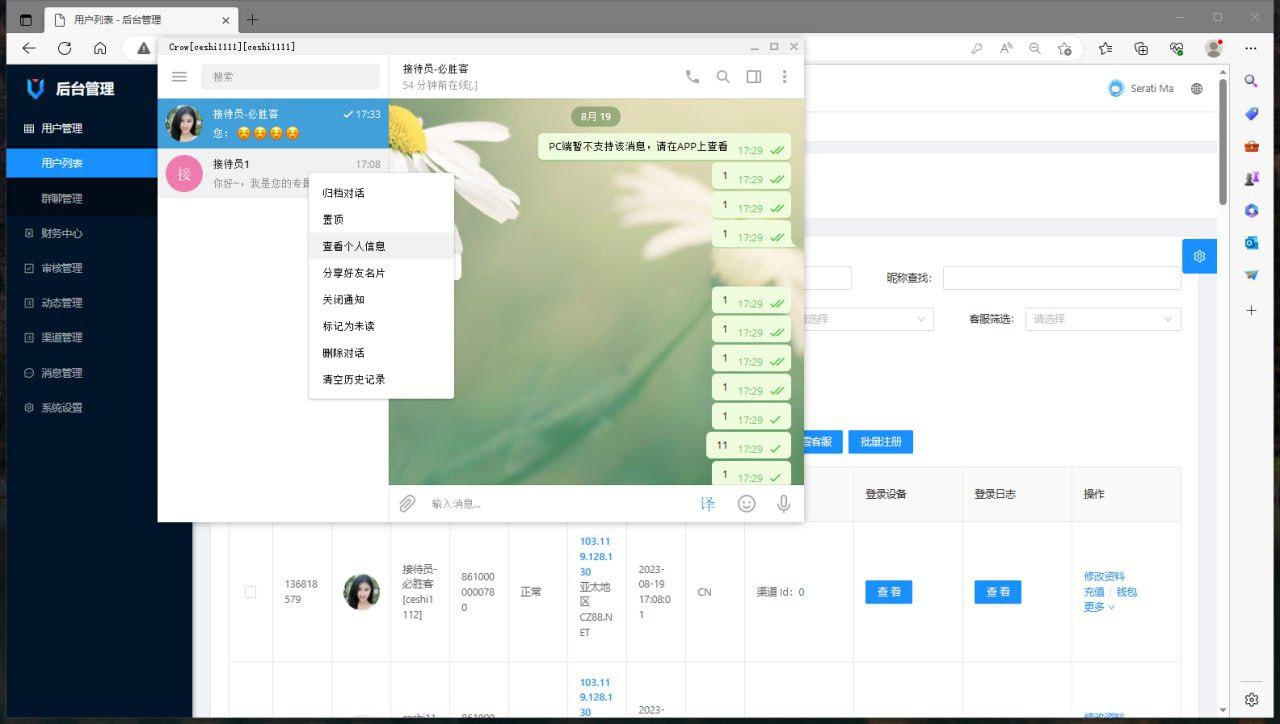This screenshot has width=1280, height=724.
Task: Click 查看 under 登录日志 column
Action: [998, 592]
